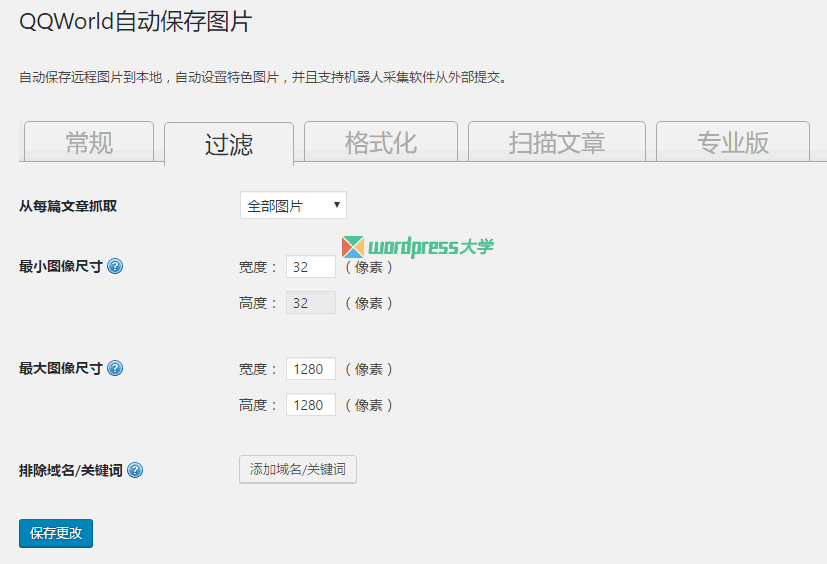The image size is (827, 564).
Task: Click the 最大图像尺寸 label text
Action: point(61,368)
